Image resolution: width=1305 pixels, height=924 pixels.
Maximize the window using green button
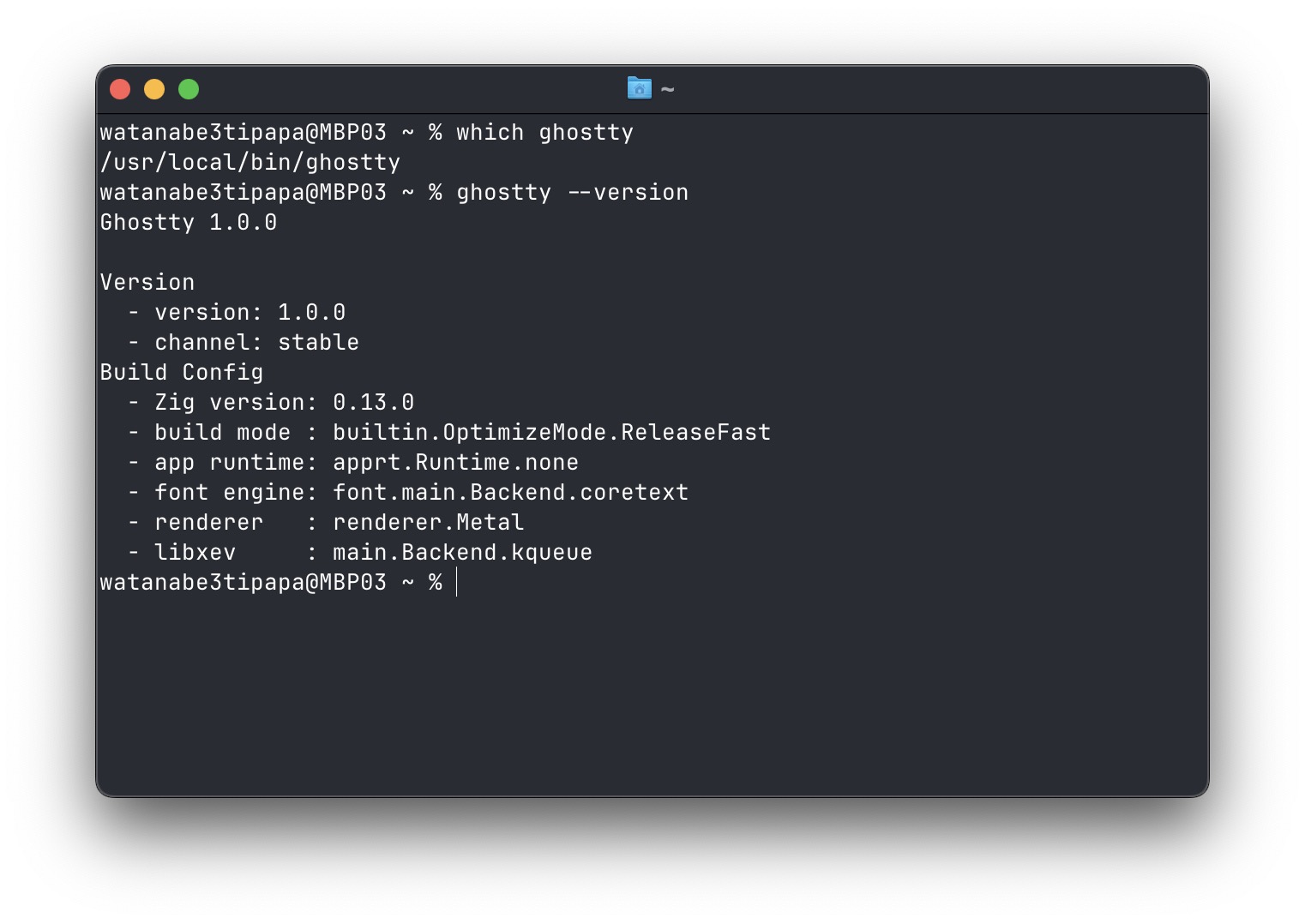(189, 89)
